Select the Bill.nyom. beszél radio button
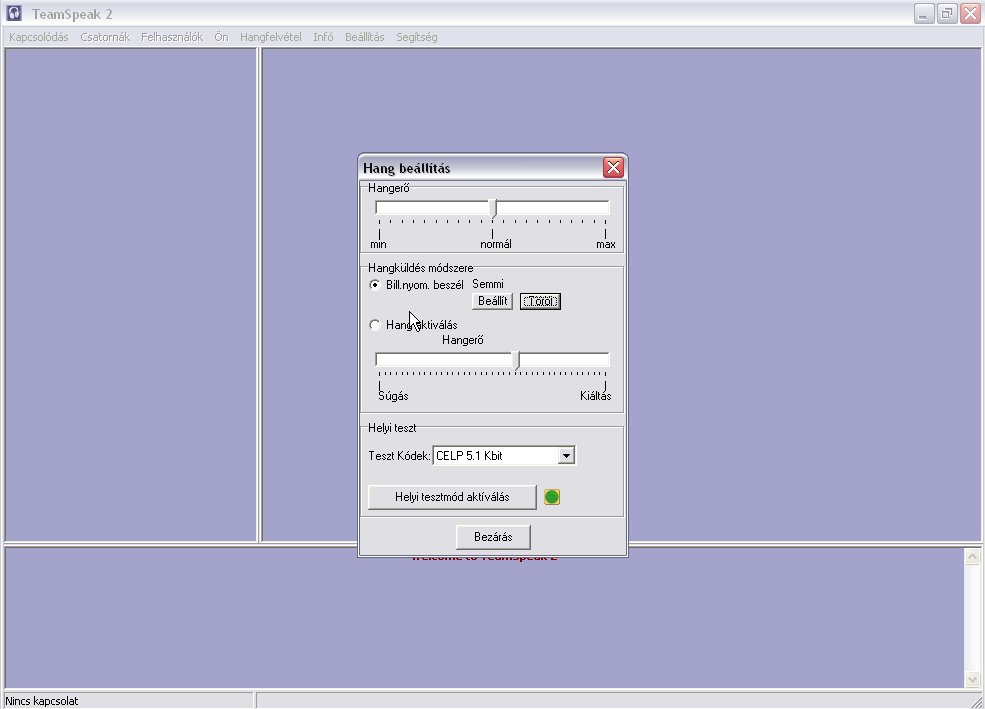This screenshot has width=985, height=709. (x=375, y=285)
